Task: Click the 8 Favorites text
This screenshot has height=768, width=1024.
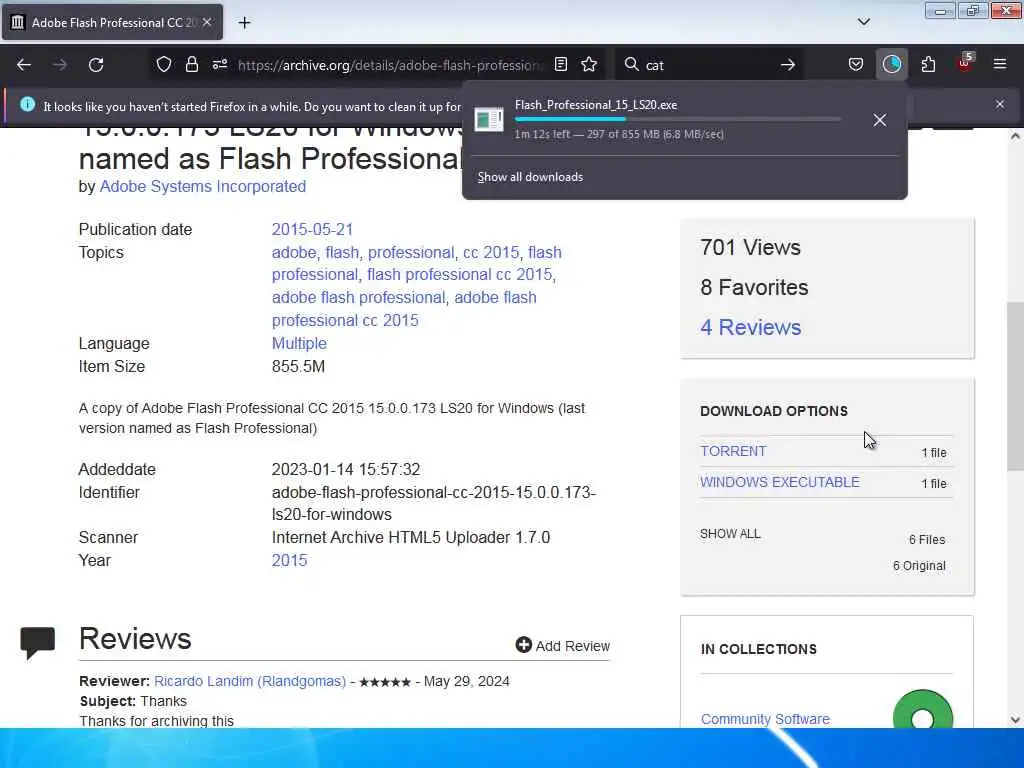Action: [x=754, y=287]
